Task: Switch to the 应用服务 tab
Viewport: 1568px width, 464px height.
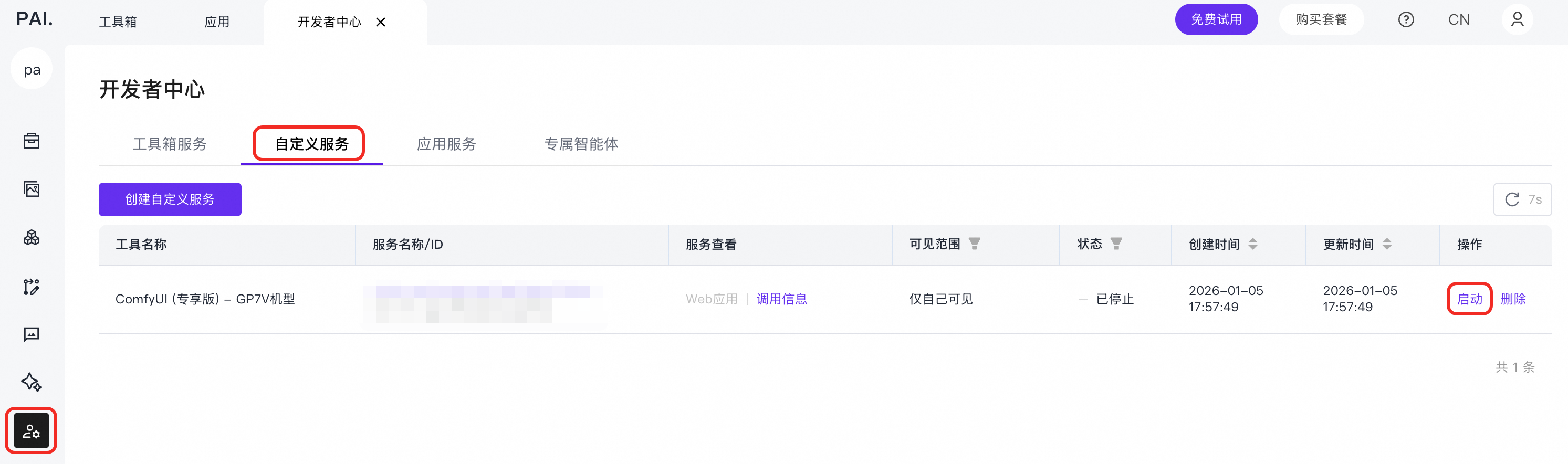Action: pos(446,144)
